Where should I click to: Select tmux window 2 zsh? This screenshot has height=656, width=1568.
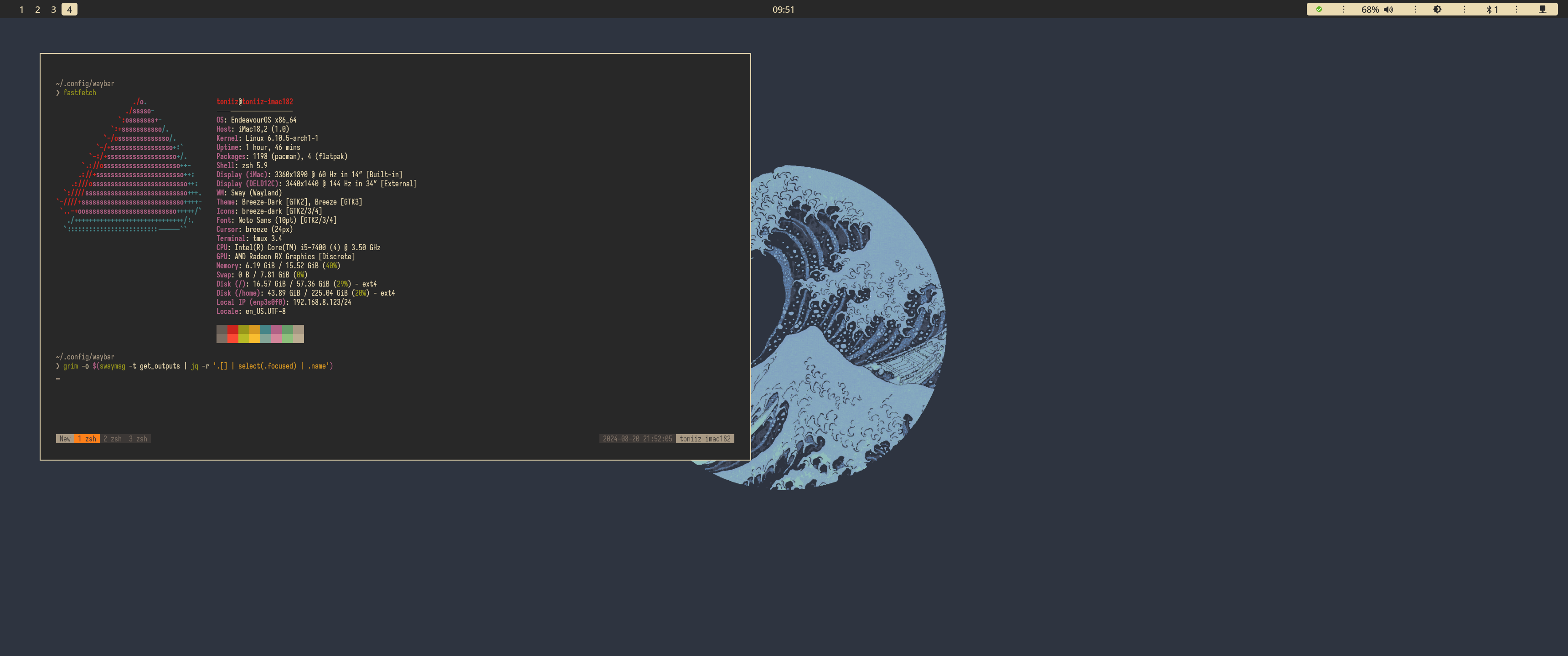click(113, 439)
